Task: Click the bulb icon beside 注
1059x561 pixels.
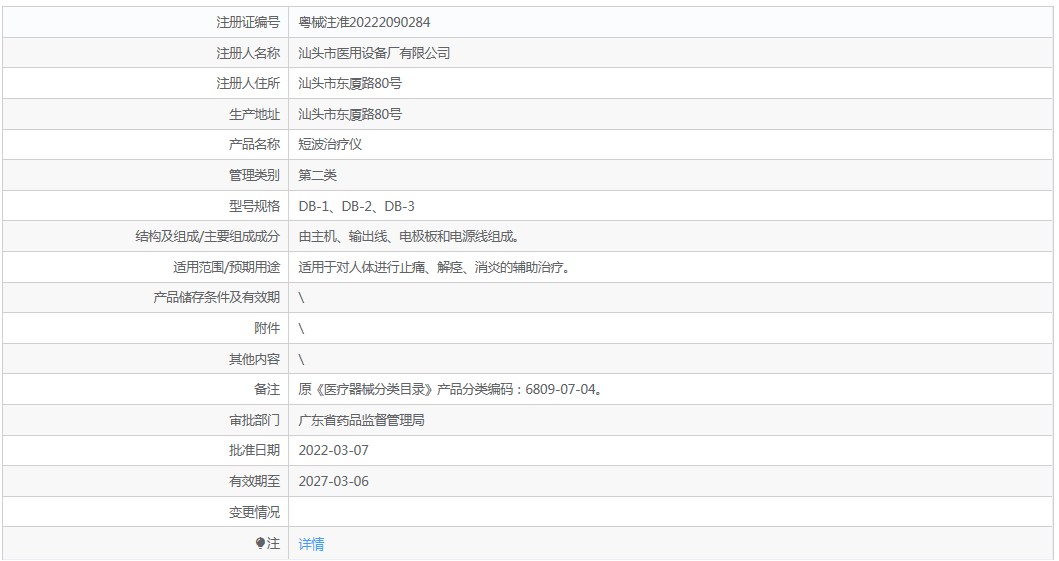Action: click(260, 543)
